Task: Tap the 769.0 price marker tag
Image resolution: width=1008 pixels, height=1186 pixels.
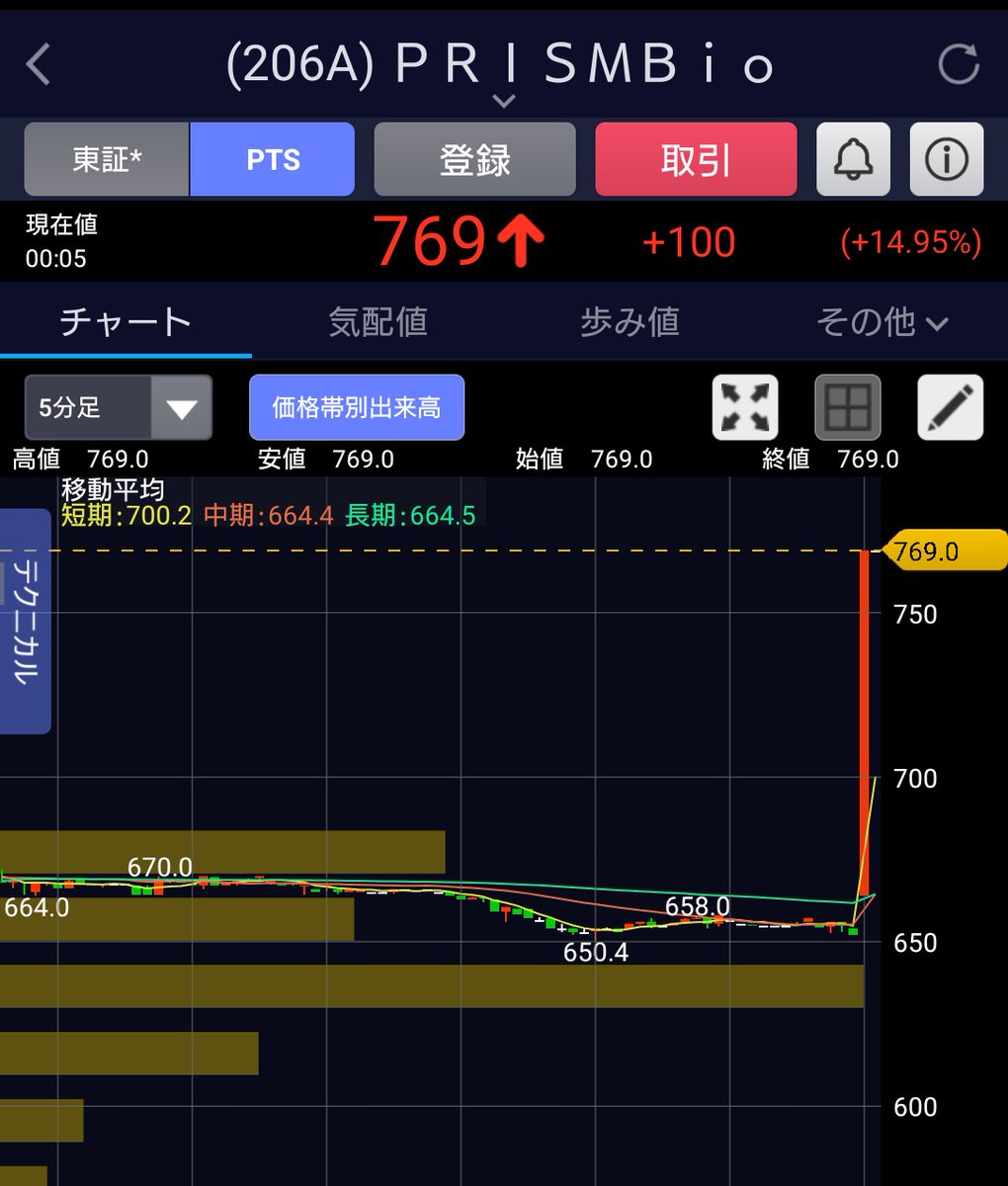Action: [947, 551]
